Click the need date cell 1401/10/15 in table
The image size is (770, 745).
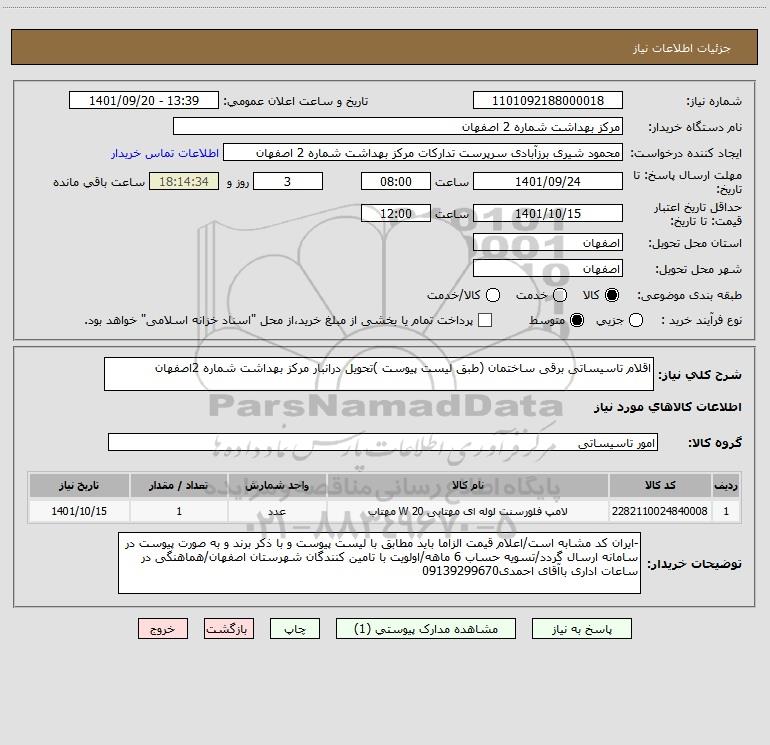tap(79, 511)
